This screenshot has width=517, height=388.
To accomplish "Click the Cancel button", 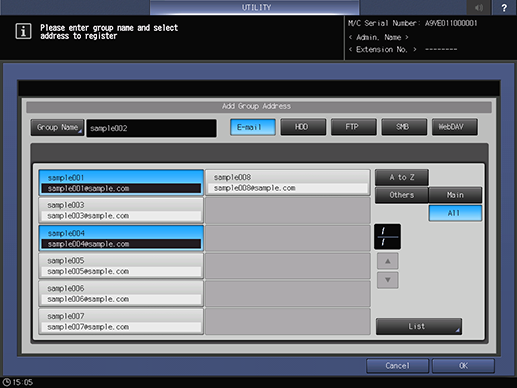I will pos(397,366).
